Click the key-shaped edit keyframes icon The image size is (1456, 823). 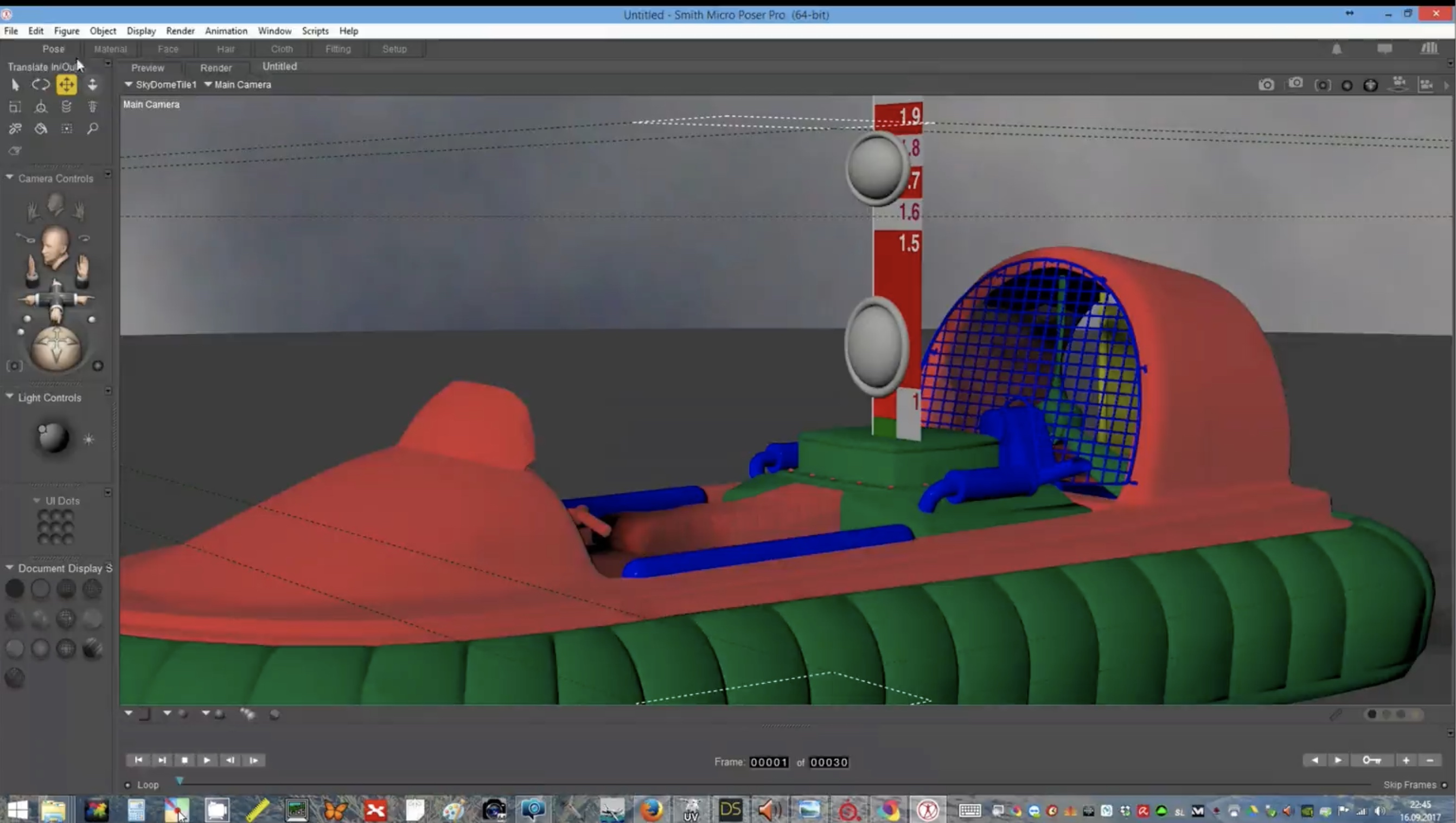pos(1371,760)
